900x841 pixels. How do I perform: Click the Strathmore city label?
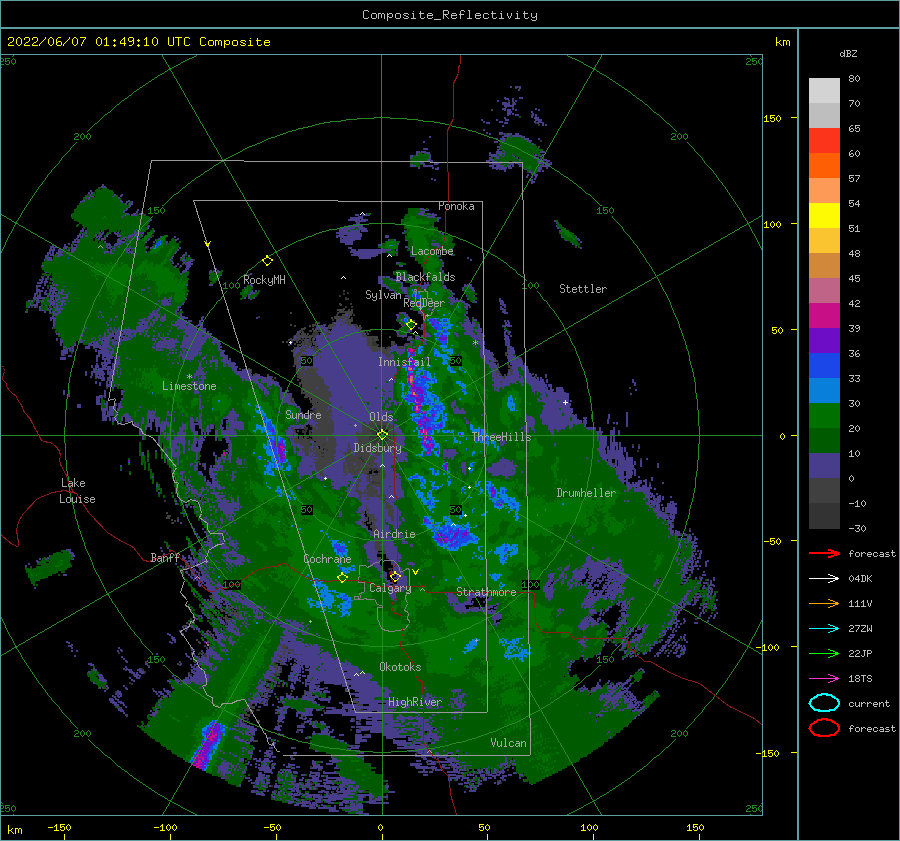[x=486, y=592]
